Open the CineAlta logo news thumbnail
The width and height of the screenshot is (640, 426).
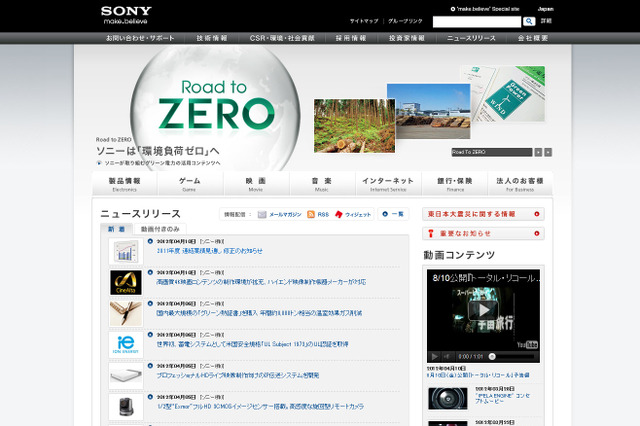pos(126,282)
